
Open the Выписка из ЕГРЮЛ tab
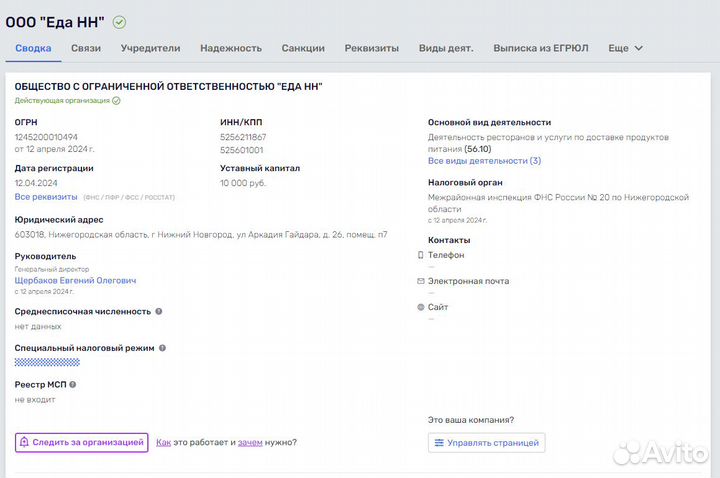click(x=541, y=48)
